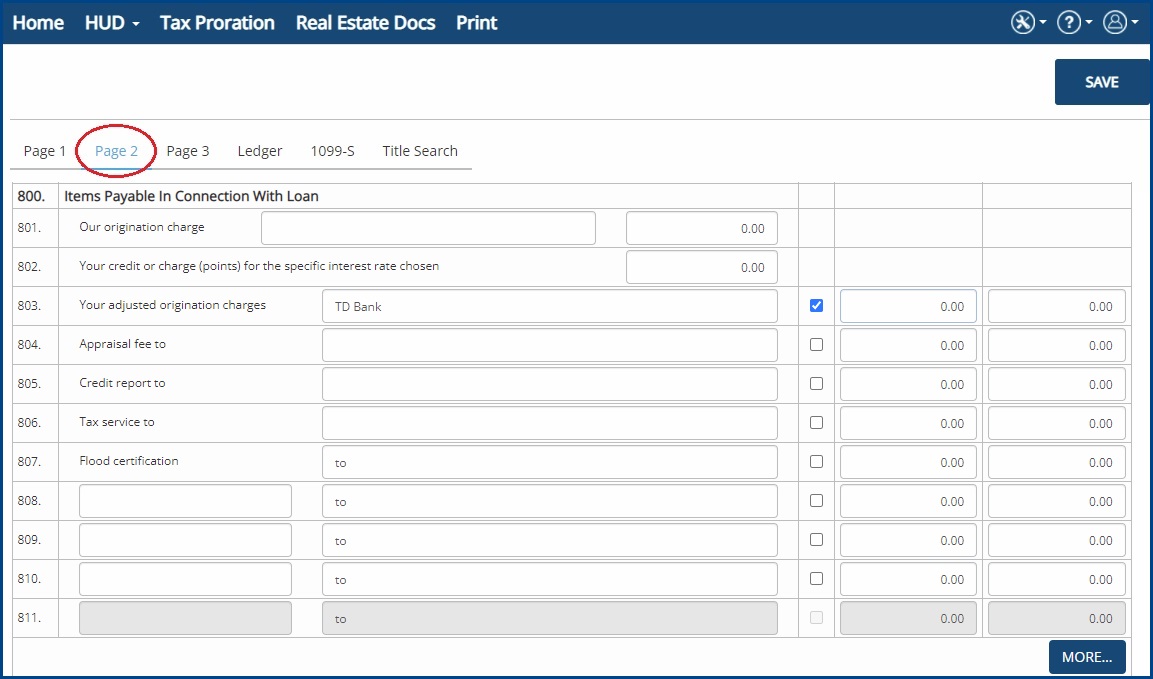Screen dimensions: 1153x679
Task: Open the help question mark icon
Action: [1068, 22]
